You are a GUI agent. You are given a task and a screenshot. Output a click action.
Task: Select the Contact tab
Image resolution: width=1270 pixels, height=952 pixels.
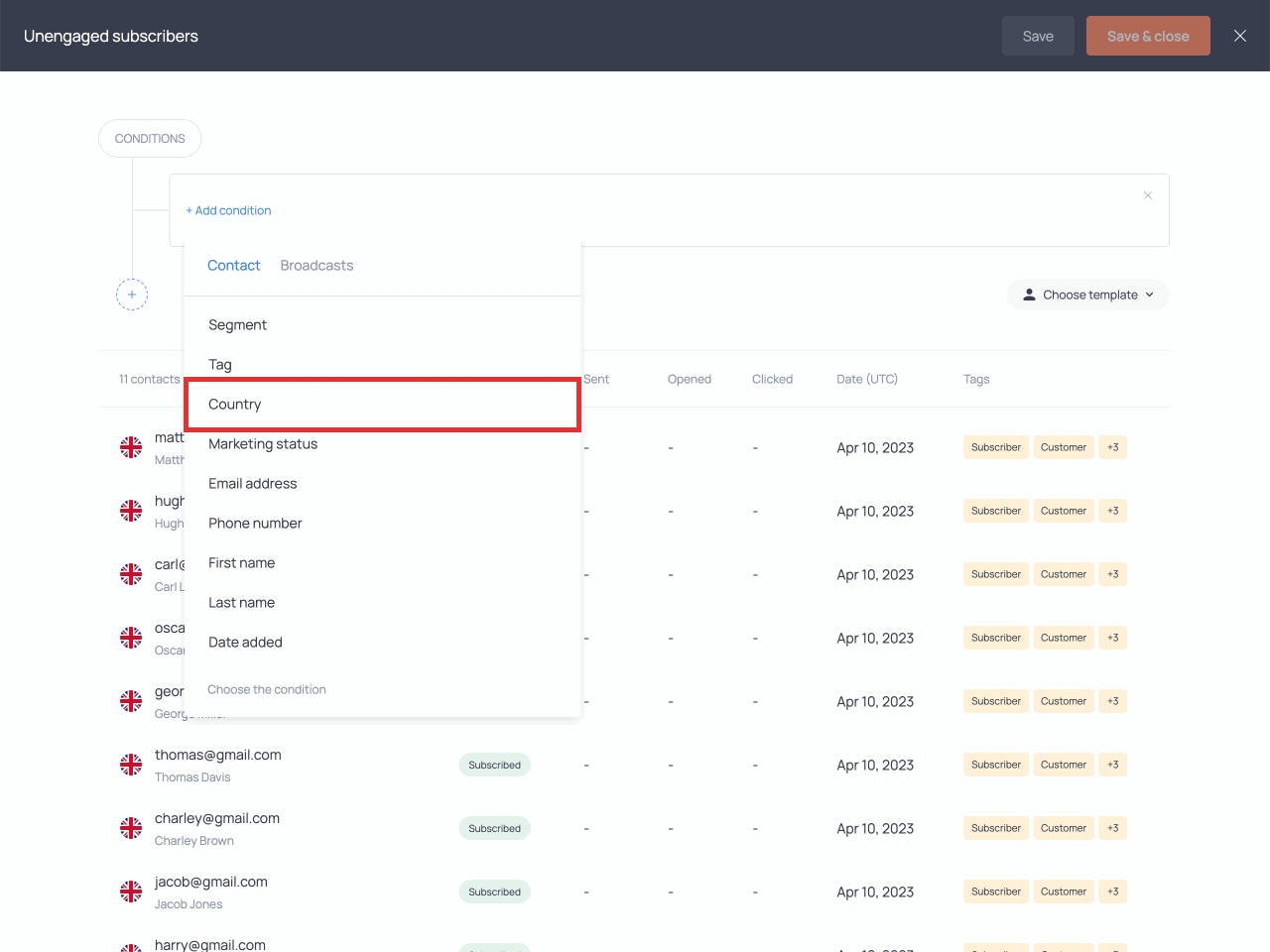(234, 266)
